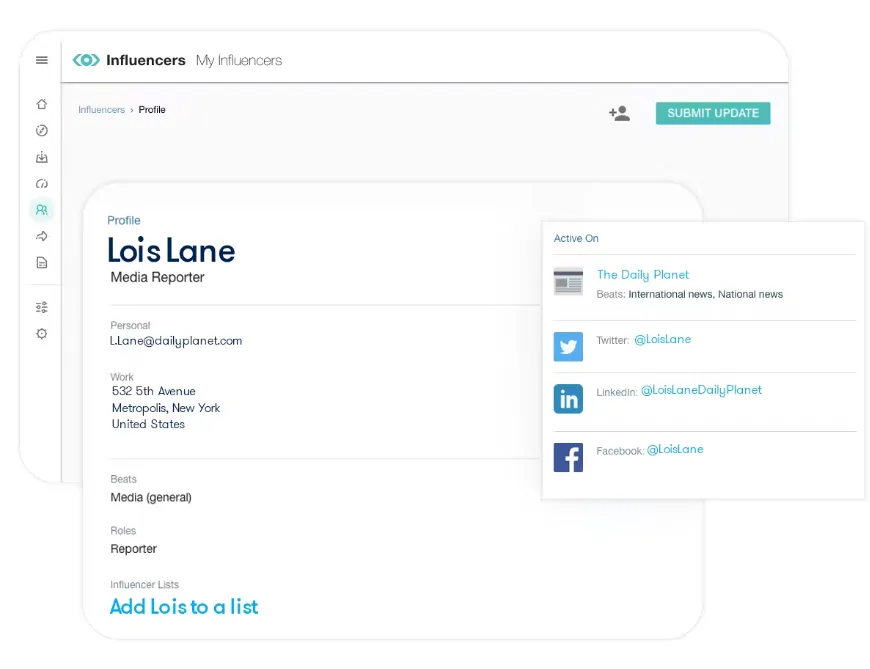Go to Home in sidebar
The width and height of the screenshot is (870, 669).
[x=42, y=104]
